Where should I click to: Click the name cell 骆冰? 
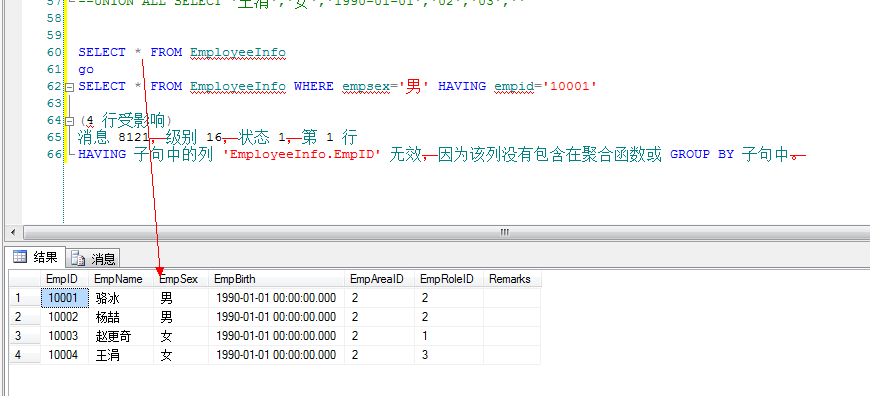click(x=121, y=298)
